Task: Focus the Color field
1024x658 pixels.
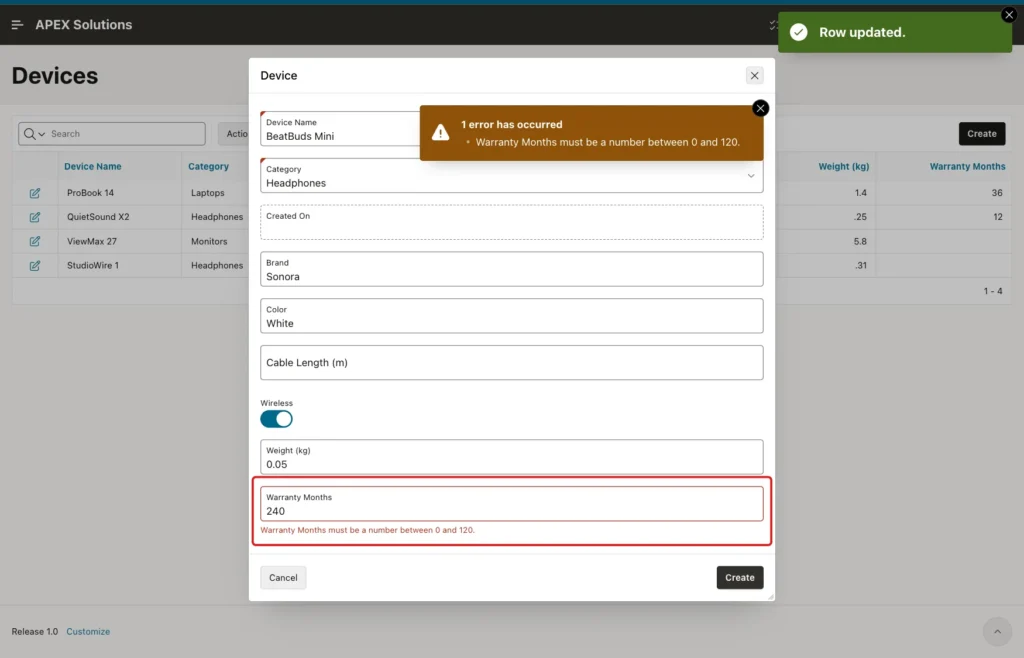Action: 511,316
